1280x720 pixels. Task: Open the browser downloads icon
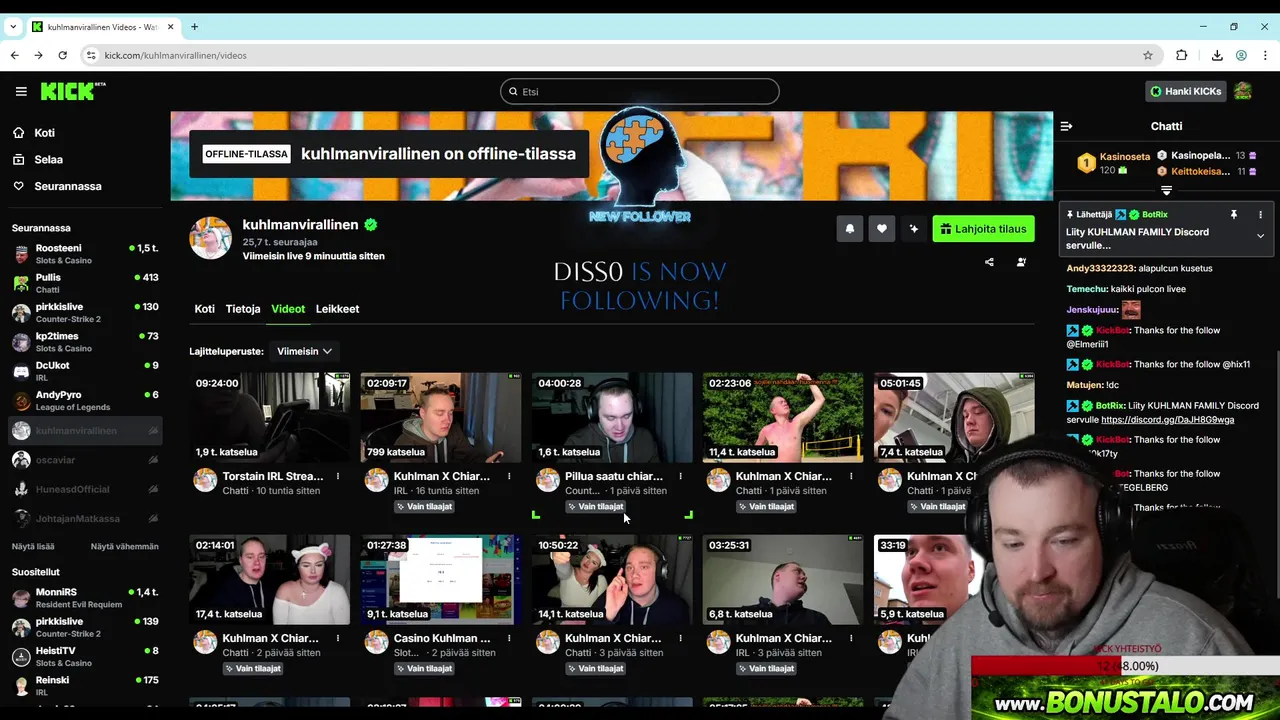coord(1217,55)
